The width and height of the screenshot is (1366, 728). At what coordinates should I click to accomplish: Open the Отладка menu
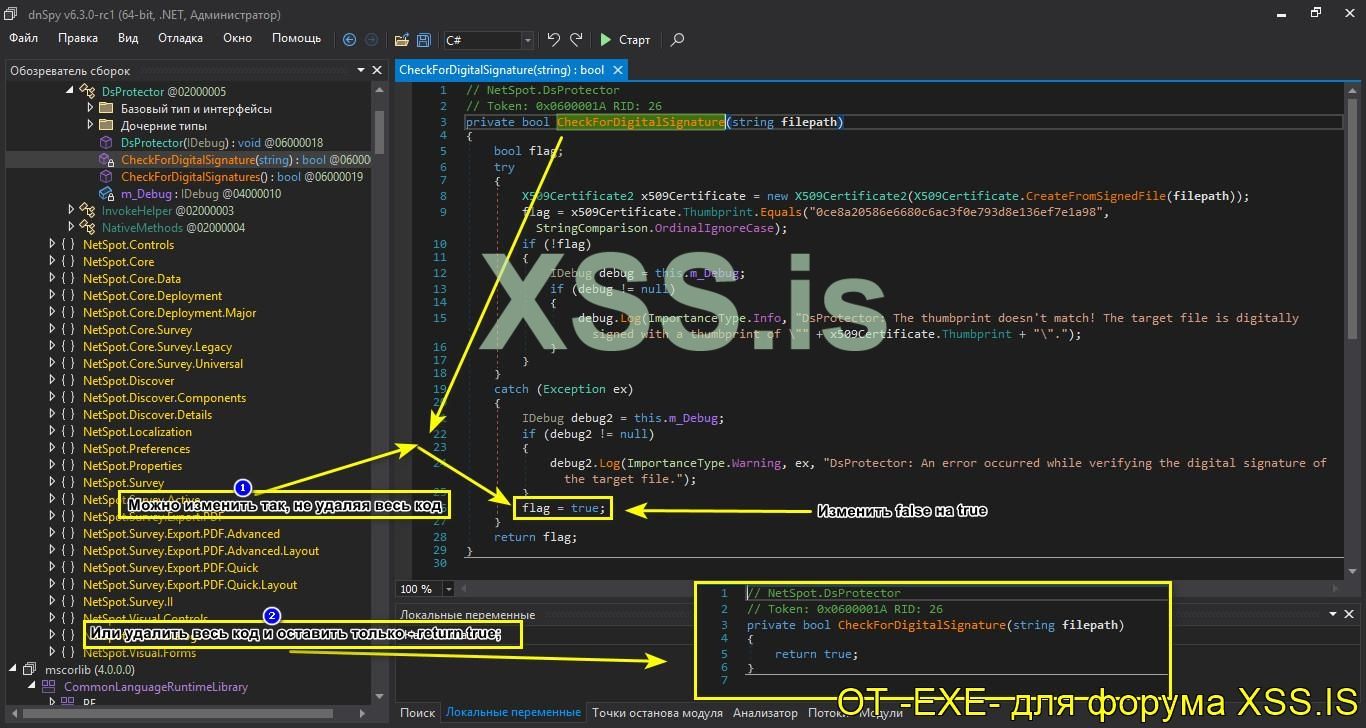point(180,38)
